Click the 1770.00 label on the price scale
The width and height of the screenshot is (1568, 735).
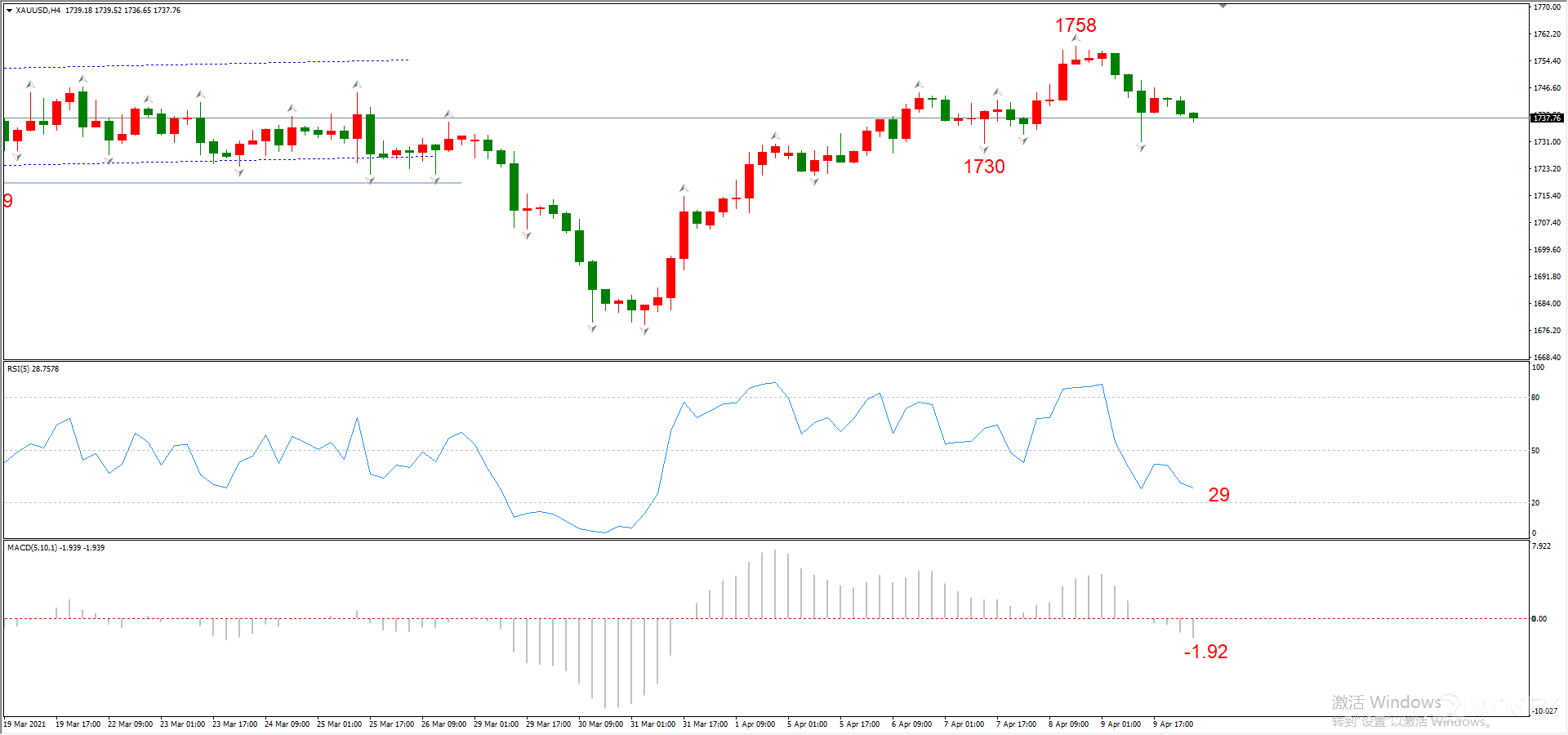[1547, 7]
